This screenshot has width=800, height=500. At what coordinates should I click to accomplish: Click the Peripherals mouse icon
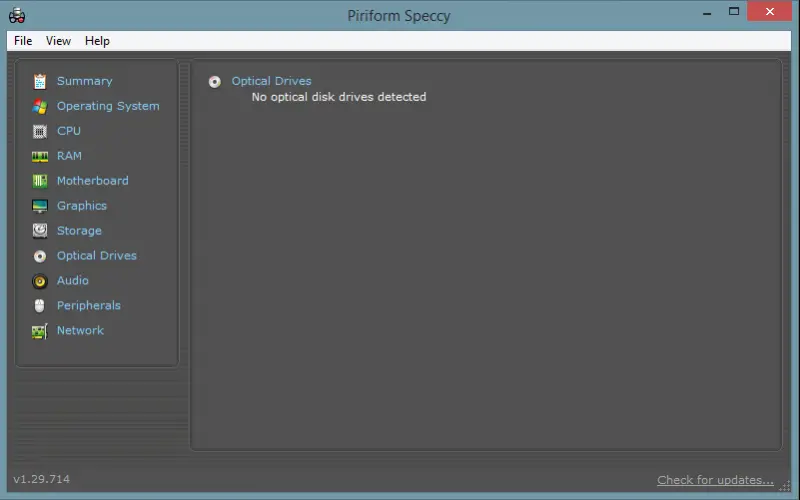click(x=39, y=306)
